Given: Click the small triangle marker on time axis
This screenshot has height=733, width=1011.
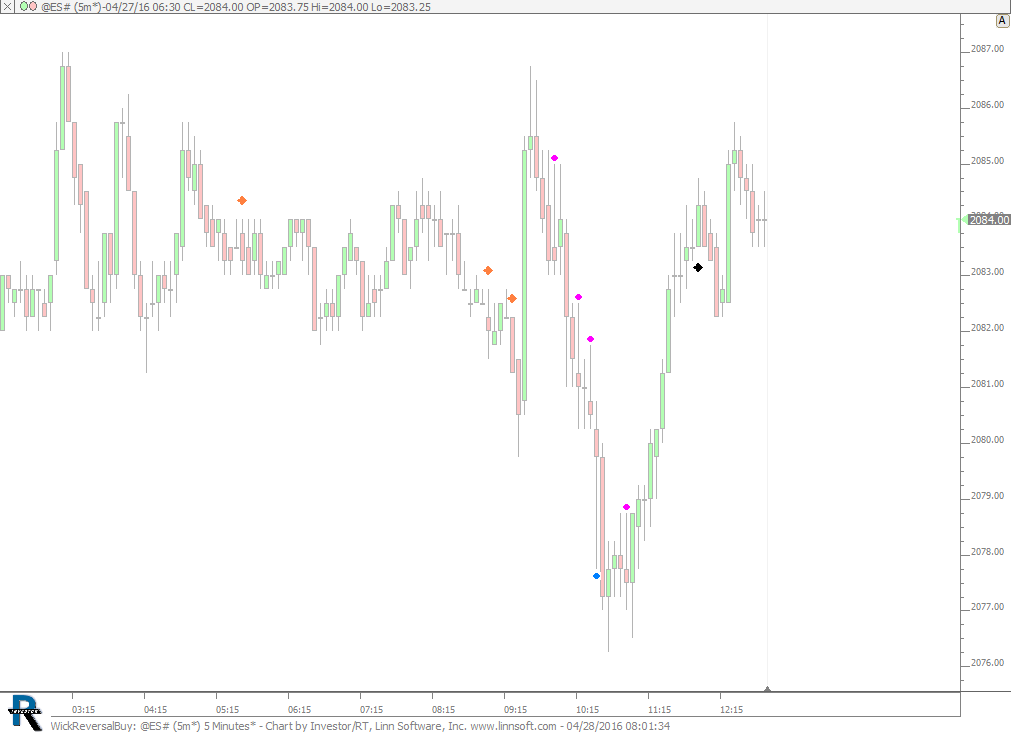Looking at the screenshot, I should (x=767, y=689).
